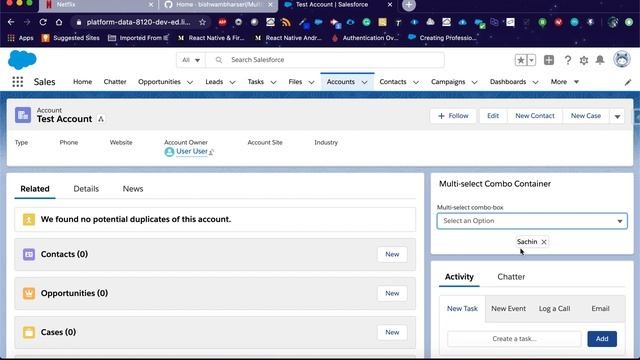The width and height of the screenshot is (640, 360).
Task: Open the Setup gear icon
Action: pos(584,60)
